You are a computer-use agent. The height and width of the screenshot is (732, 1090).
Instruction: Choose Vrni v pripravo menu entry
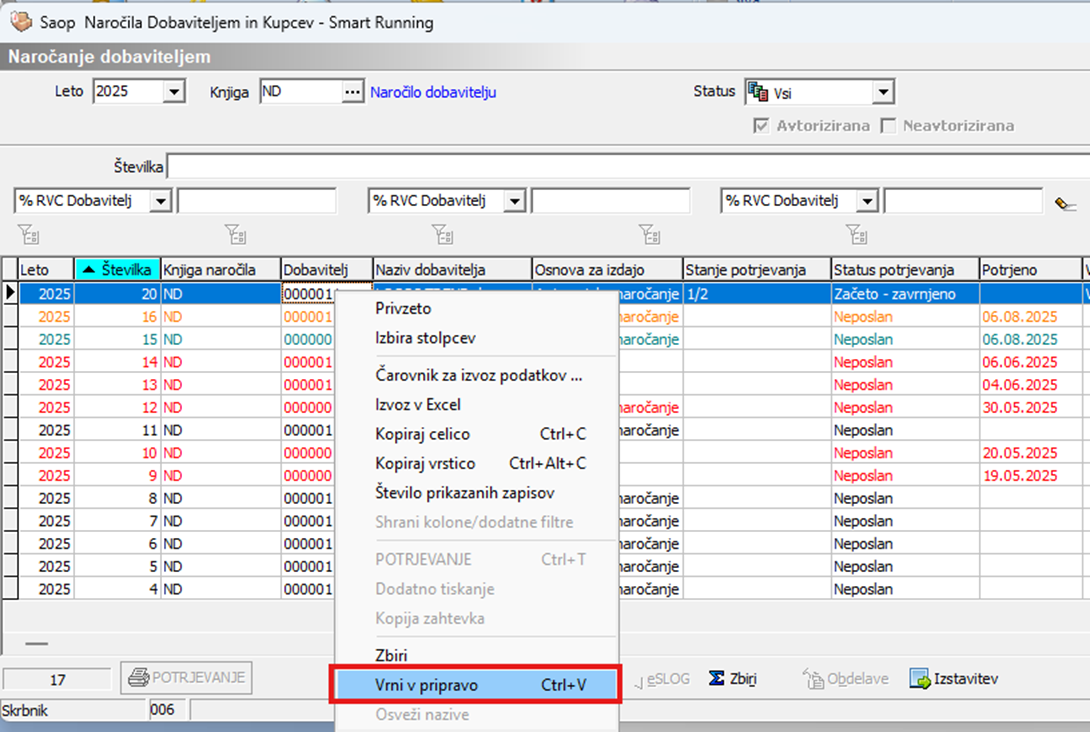(x=476, y=685)
